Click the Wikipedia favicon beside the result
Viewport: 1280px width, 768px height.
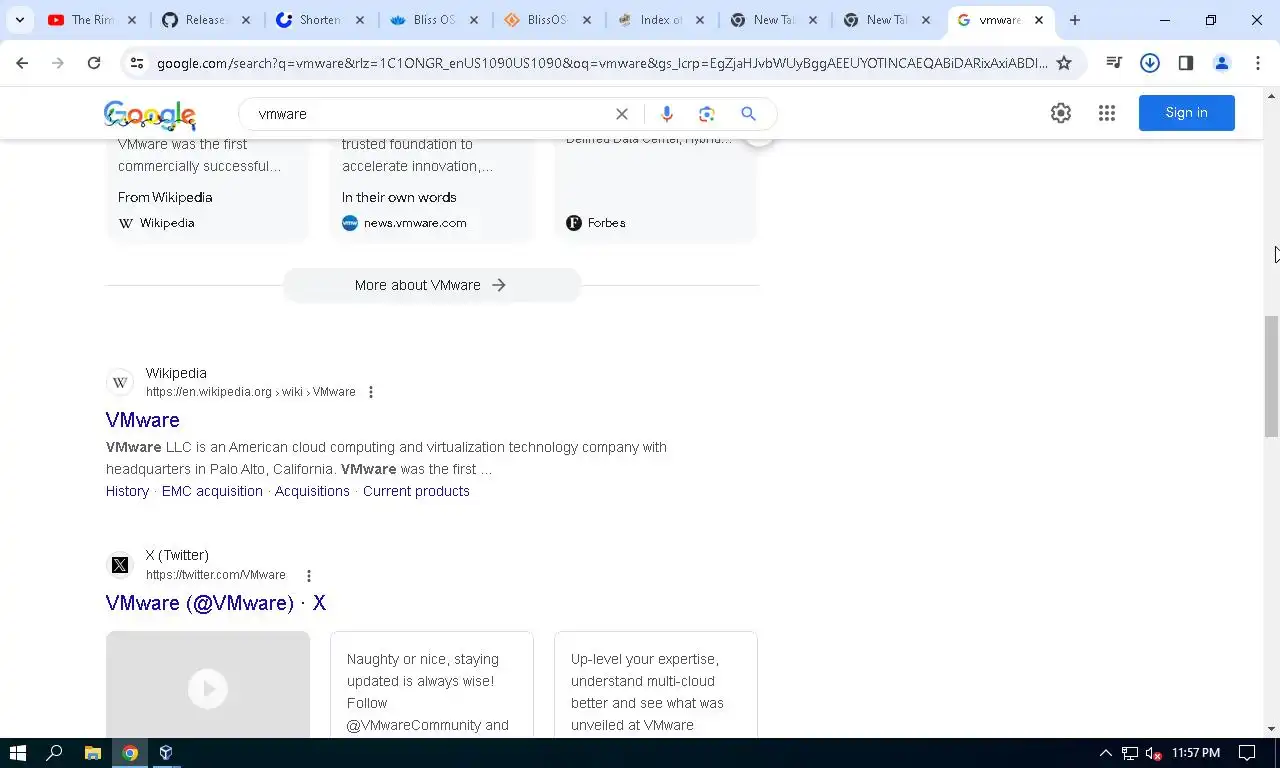120,382
